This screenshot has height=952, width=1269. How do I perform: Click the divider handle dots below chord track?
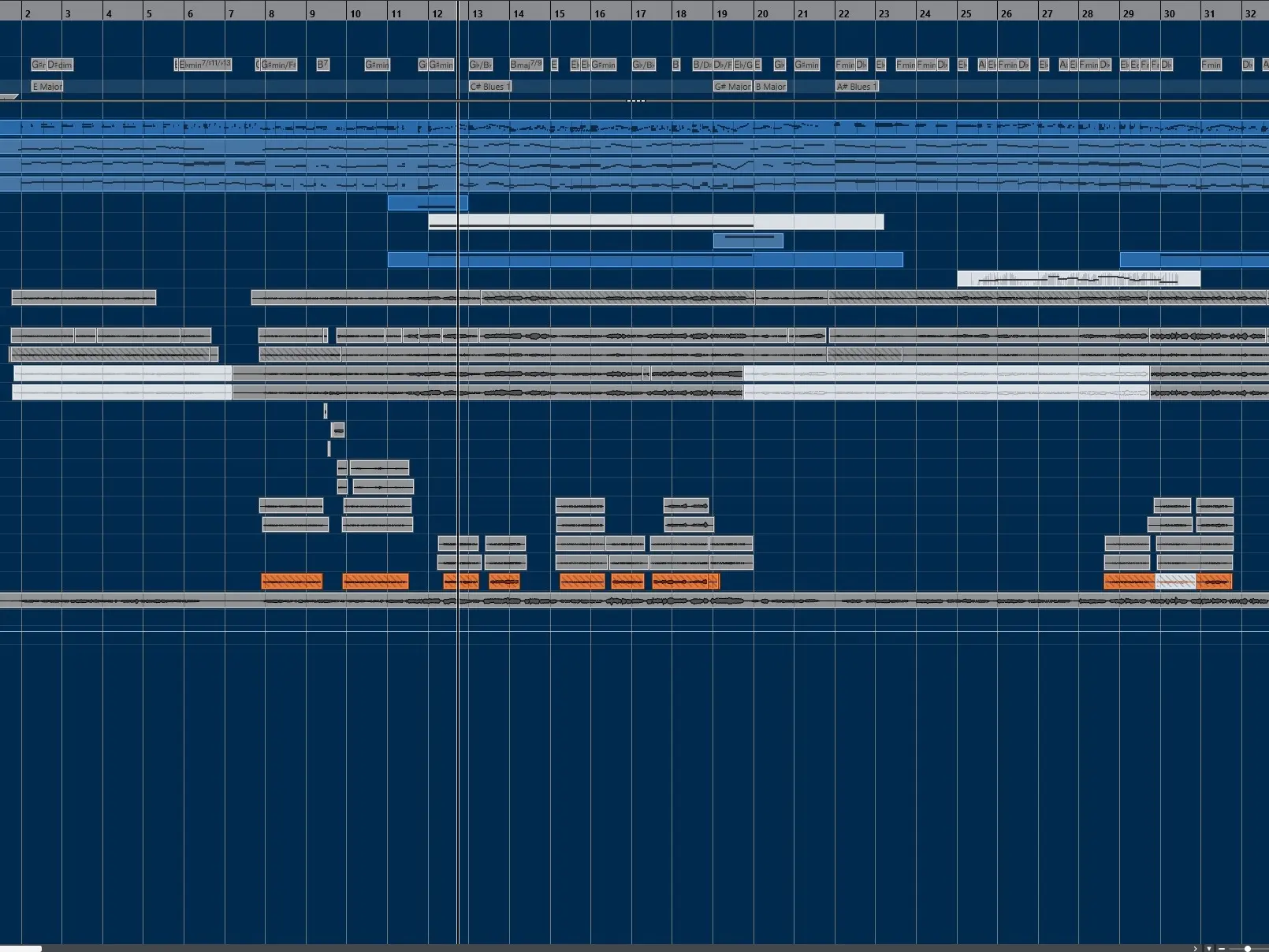[635, 101]
